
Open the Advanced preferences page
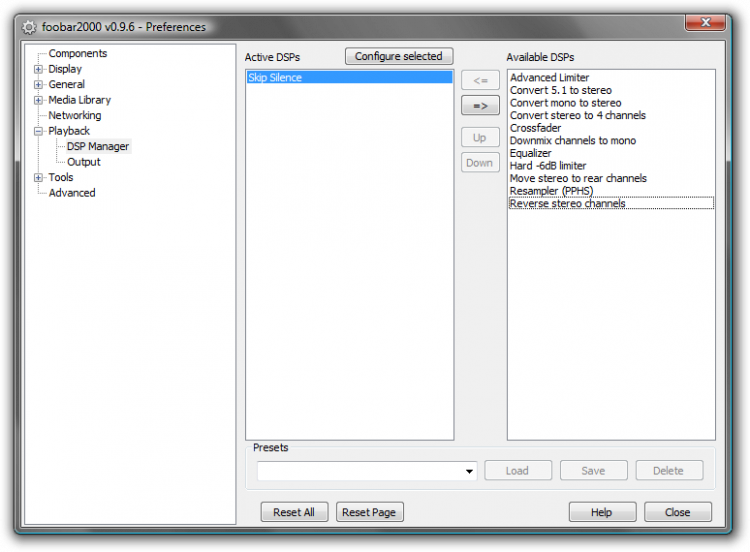coord(72,193)
